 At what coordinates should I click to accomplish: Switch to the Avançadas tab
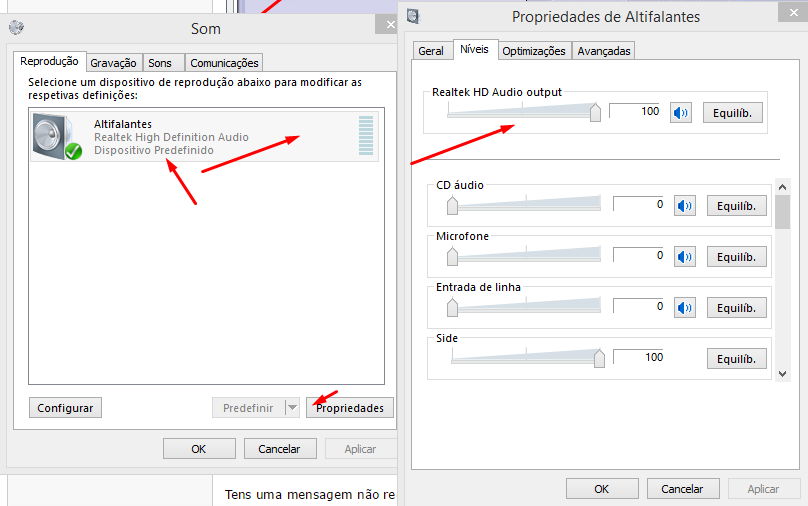[x=604, y=51]
